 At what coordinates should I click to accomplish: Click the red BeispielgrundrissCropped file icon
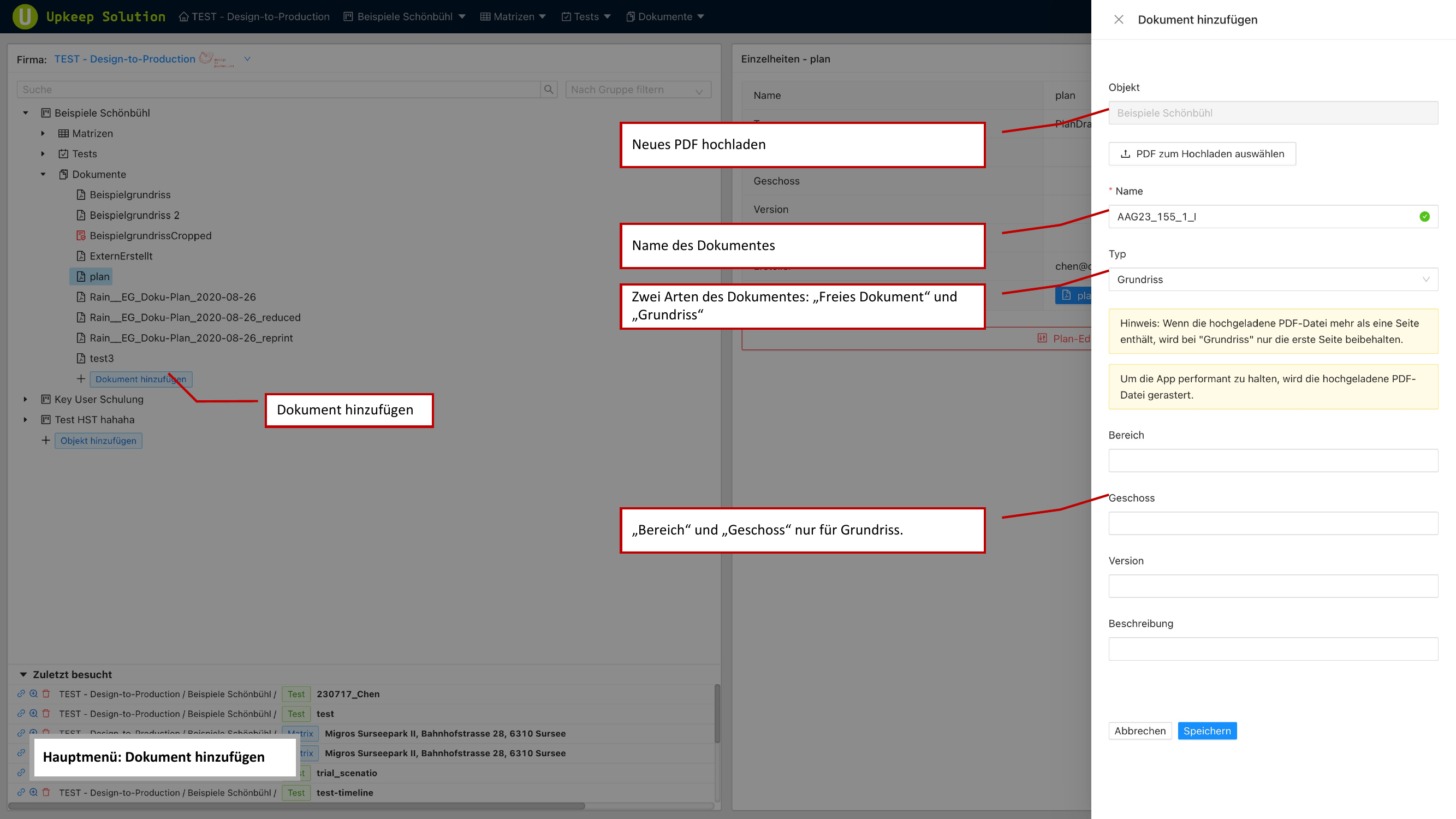click(x=81, y=236)
